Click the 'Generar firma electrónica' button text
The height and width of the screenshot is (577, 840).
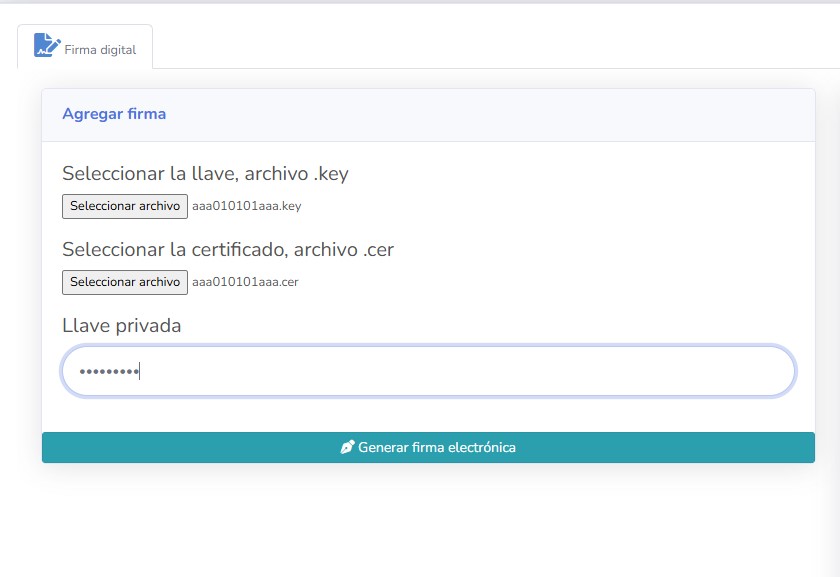[x=437, y=448]
